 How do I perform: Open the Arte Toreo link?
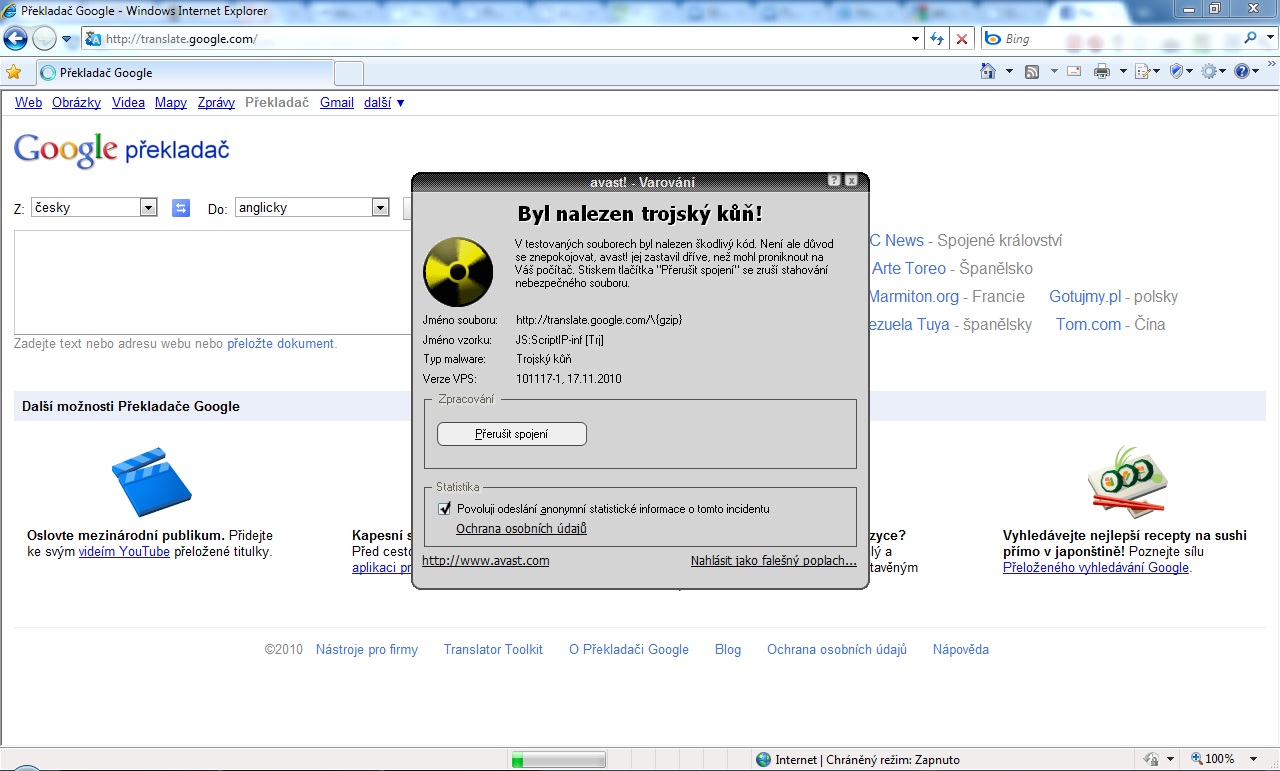[909, 268]
